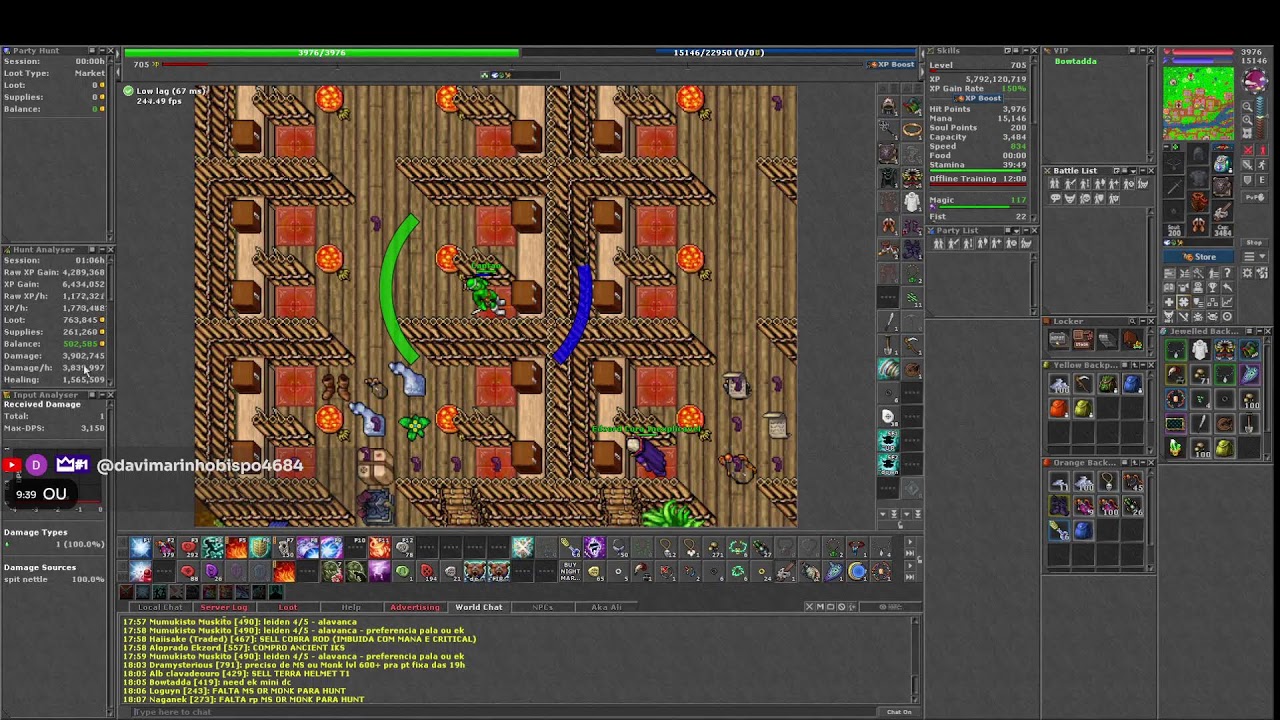
Task: Click the weapon equipment slot
Action: tap(1174, 186)
